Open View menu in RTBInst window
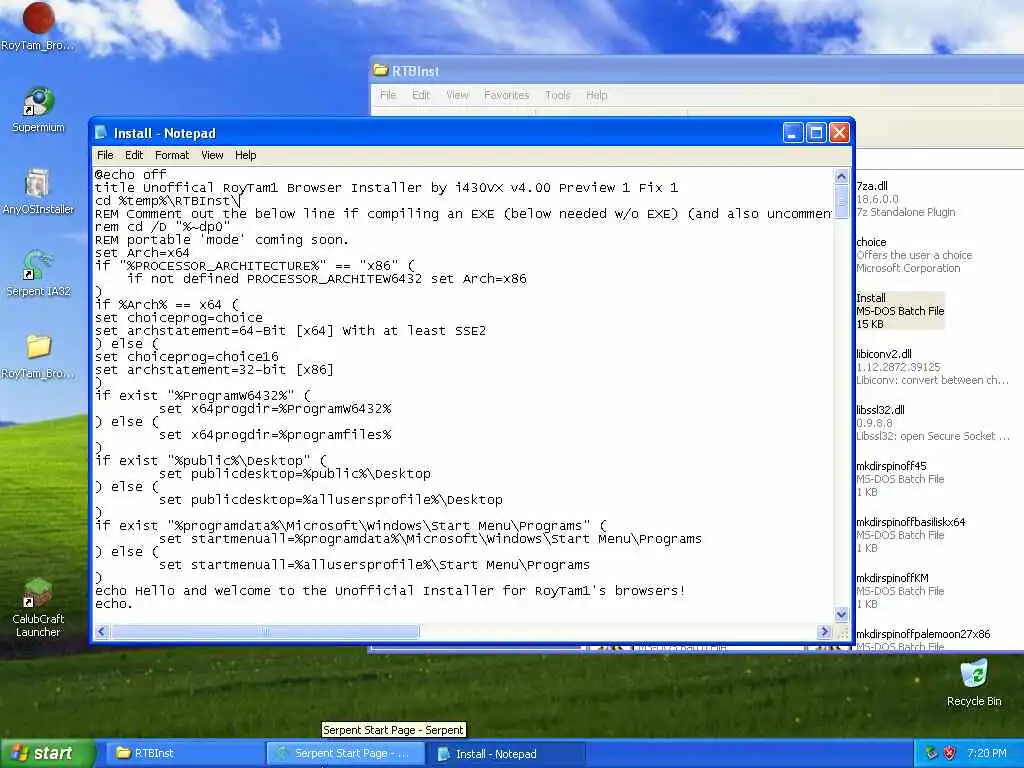Screen dimensions: 1024x768 pos(457,95)
